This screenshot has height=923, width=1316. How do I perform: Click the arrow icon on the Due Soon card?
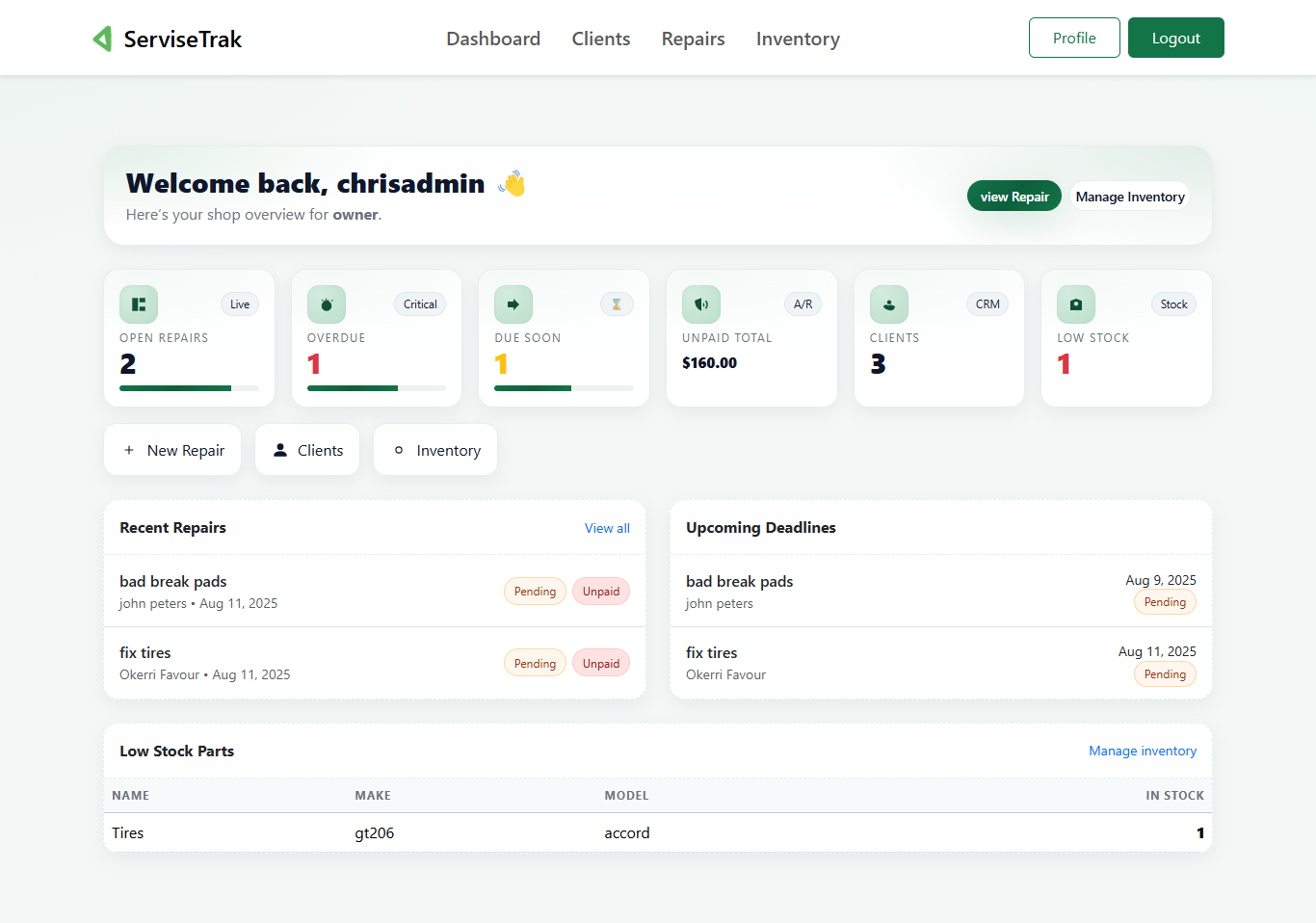[513, 303]
